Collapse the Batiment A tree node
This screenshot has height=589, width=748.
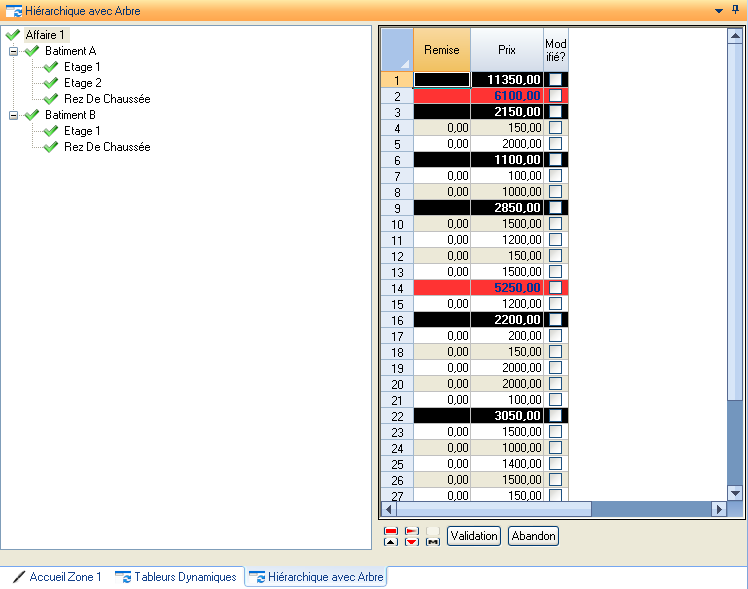pyautogui.click(x=14, y=51)
